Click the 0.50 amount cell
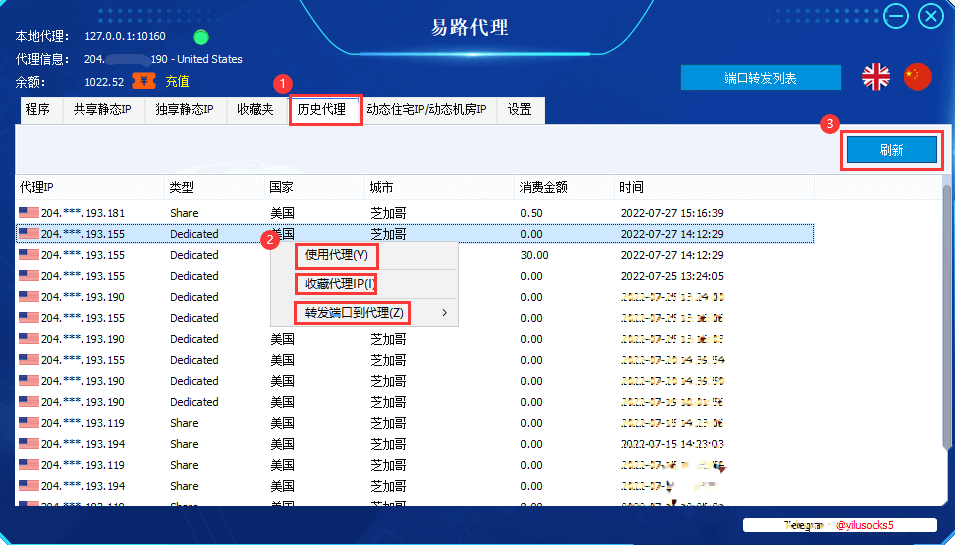Image resolution: width=955 pixels, height=545 pixels. 531,214
